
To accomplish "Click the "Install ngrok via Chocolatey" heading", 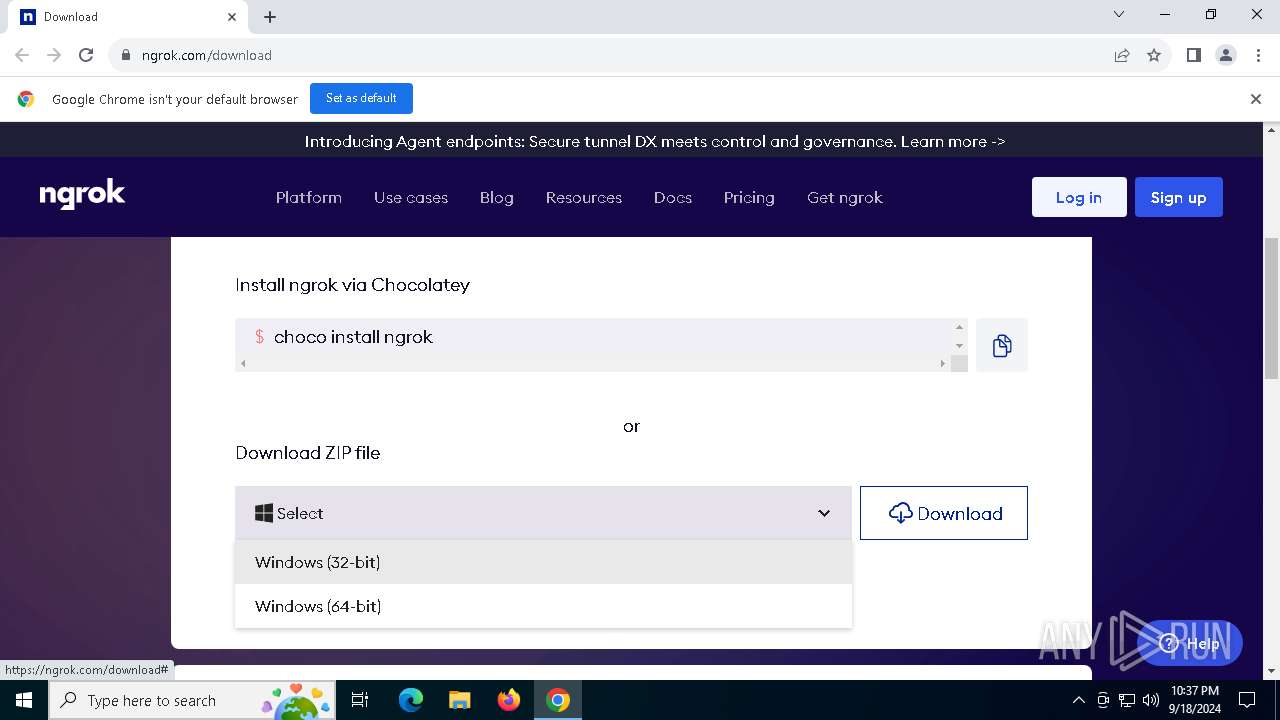I will coord(352,285).
